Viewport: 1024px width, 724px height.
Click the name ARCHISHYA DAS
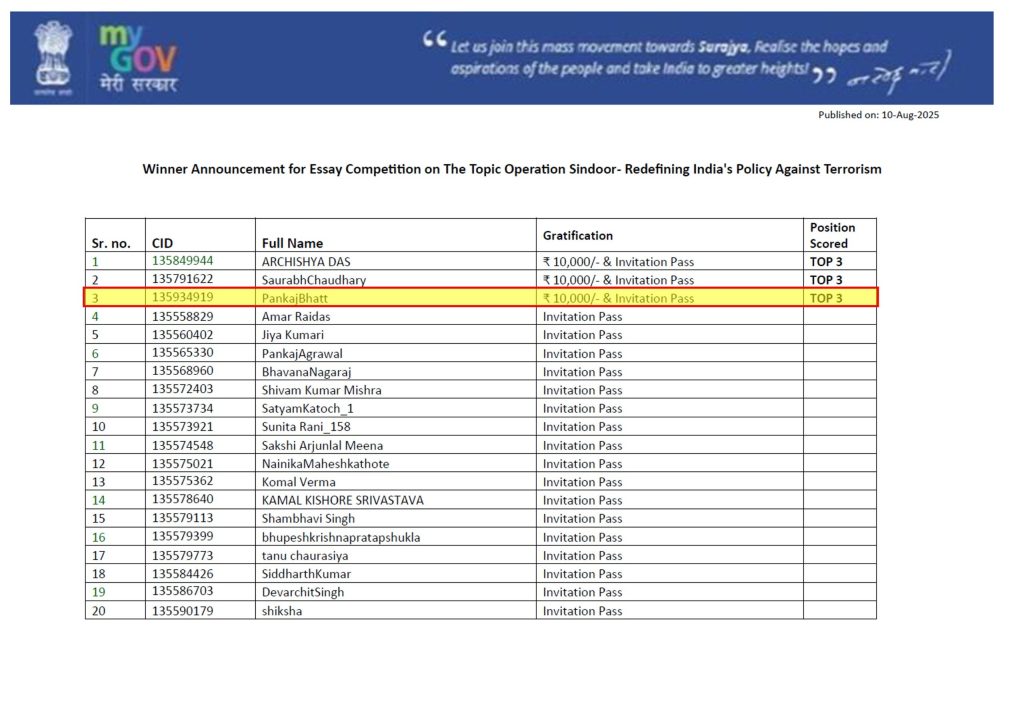(306, 262)
